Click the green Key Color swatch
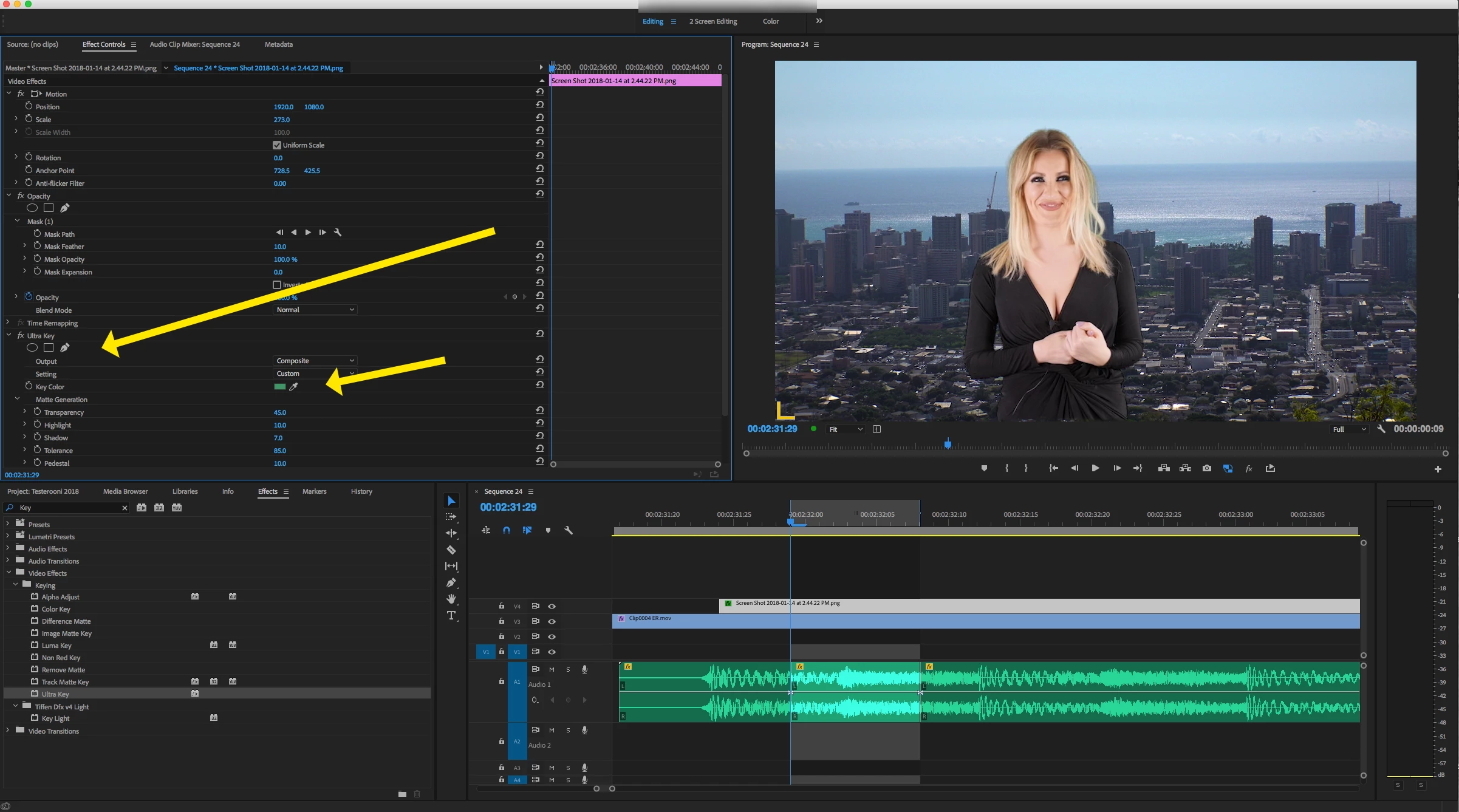The height and width of the screenshot is (812, 1459). 279,387
